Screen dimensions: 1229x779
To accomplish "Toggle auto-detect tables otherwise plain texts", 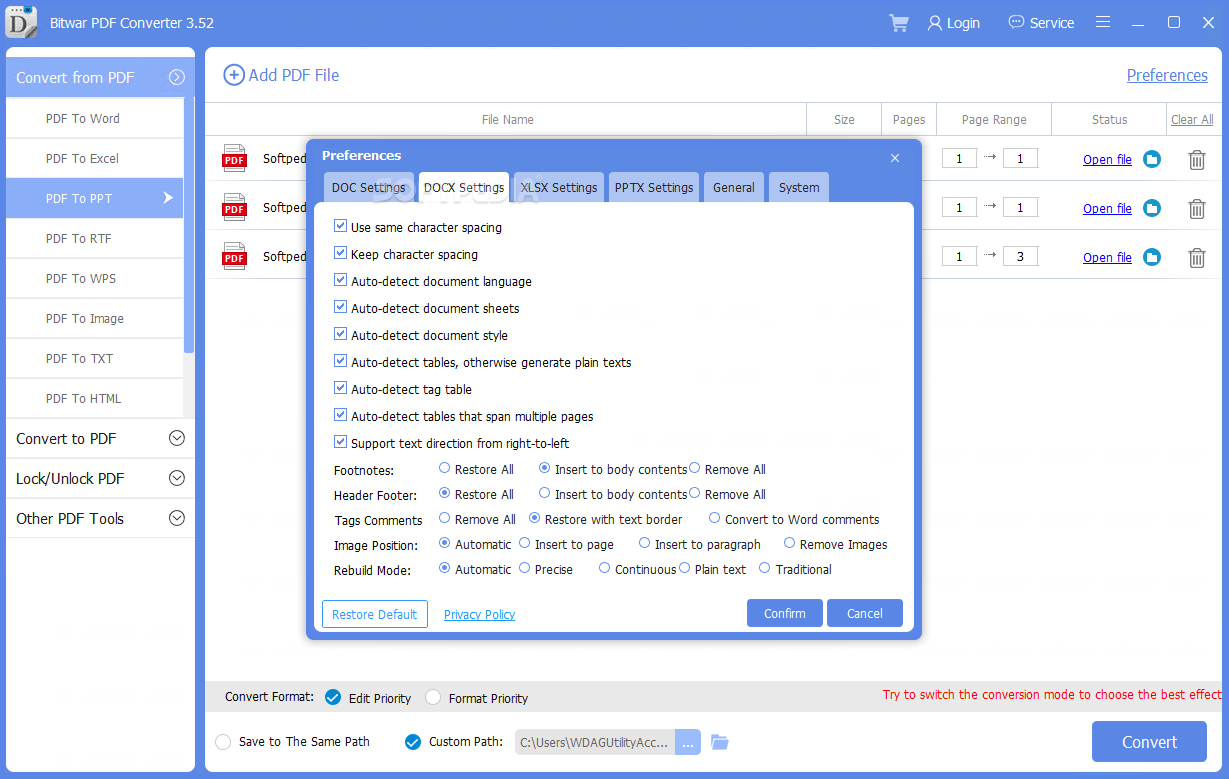I will click(340, 362).
